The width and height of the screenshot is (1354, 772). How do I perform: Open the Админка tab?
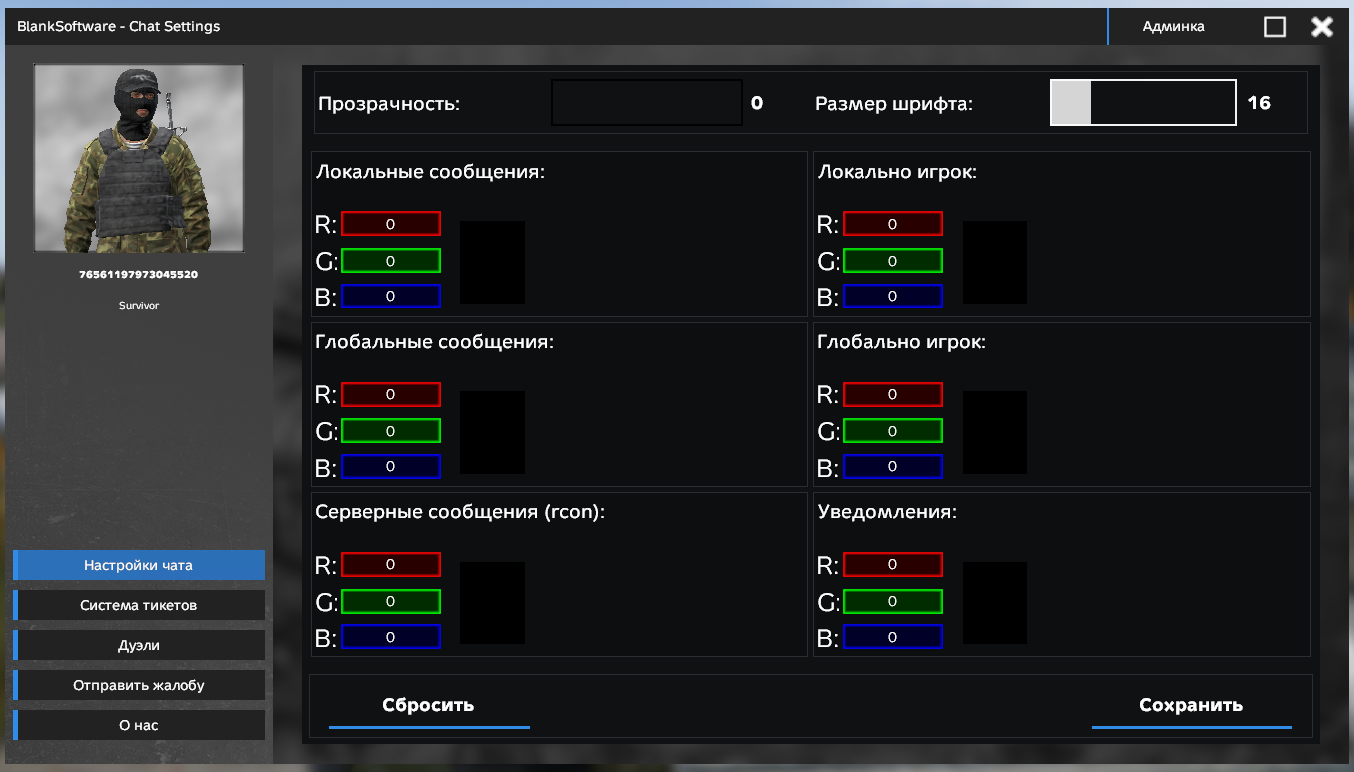point(1174,27)
